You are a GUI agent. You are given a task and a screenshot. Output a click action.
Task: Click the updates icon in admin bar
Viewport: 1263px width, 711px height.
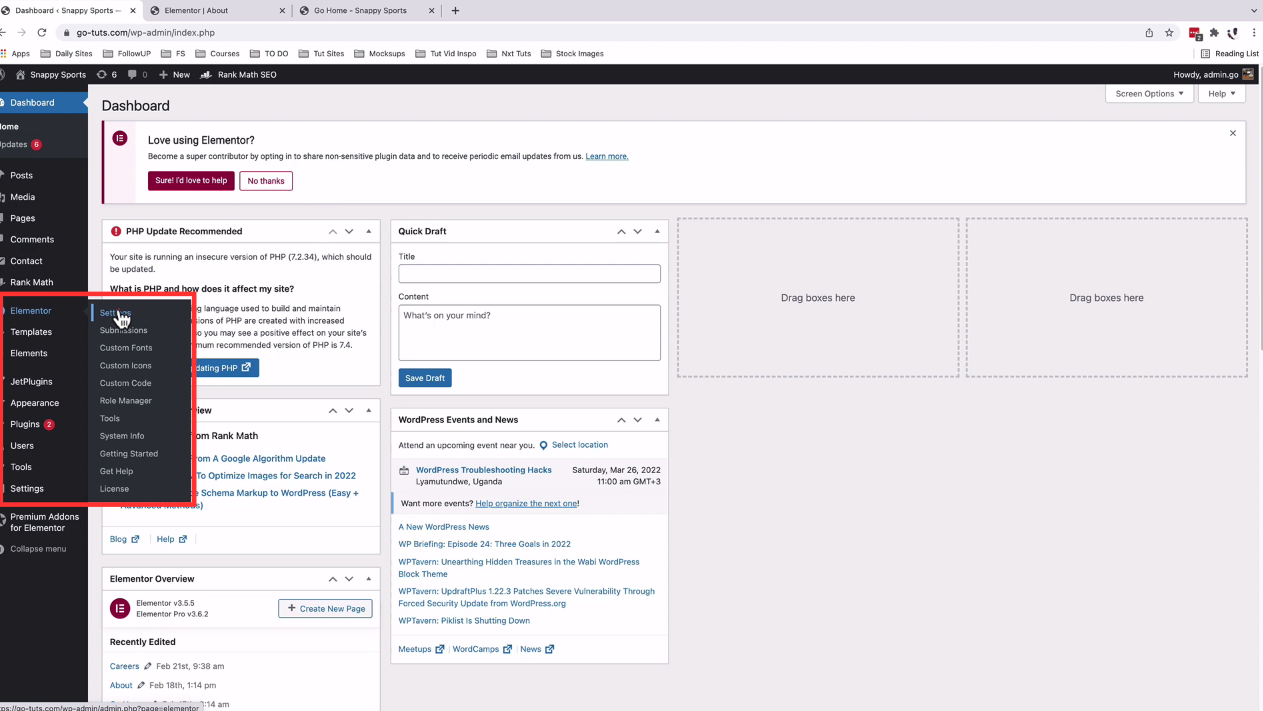coord(106,75)
